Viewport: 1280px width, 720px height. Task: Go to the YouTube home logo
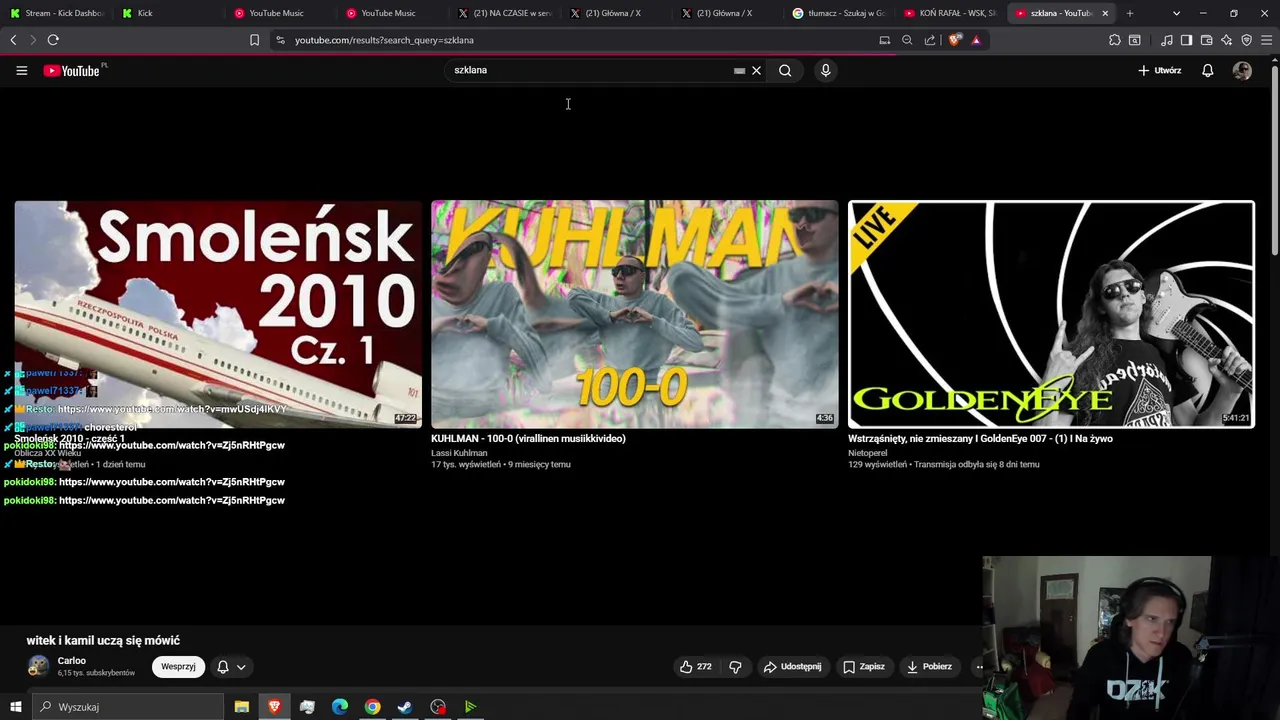click(72, 70)
